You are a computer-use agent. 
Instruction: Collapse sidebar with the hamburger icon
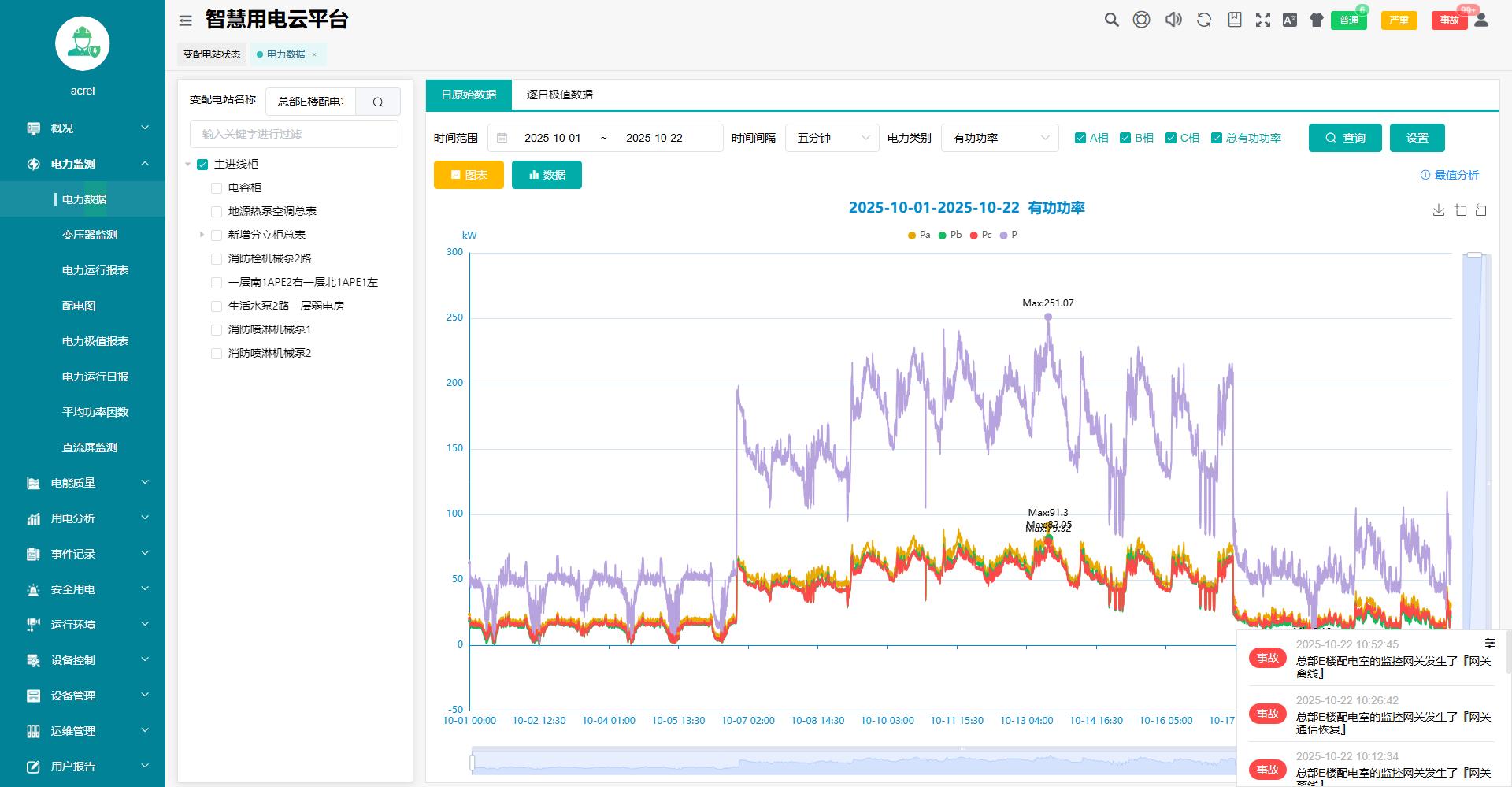point(186,21)
